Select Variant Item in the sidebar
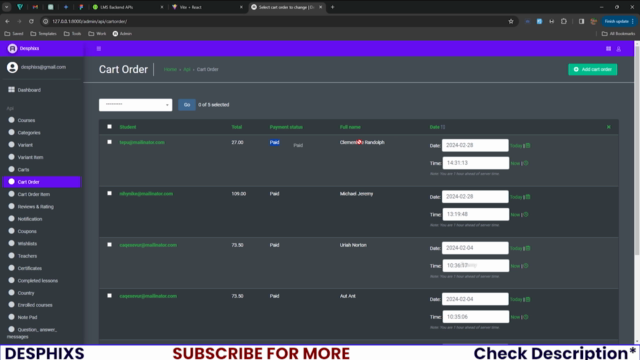 [x=30, y=157]
